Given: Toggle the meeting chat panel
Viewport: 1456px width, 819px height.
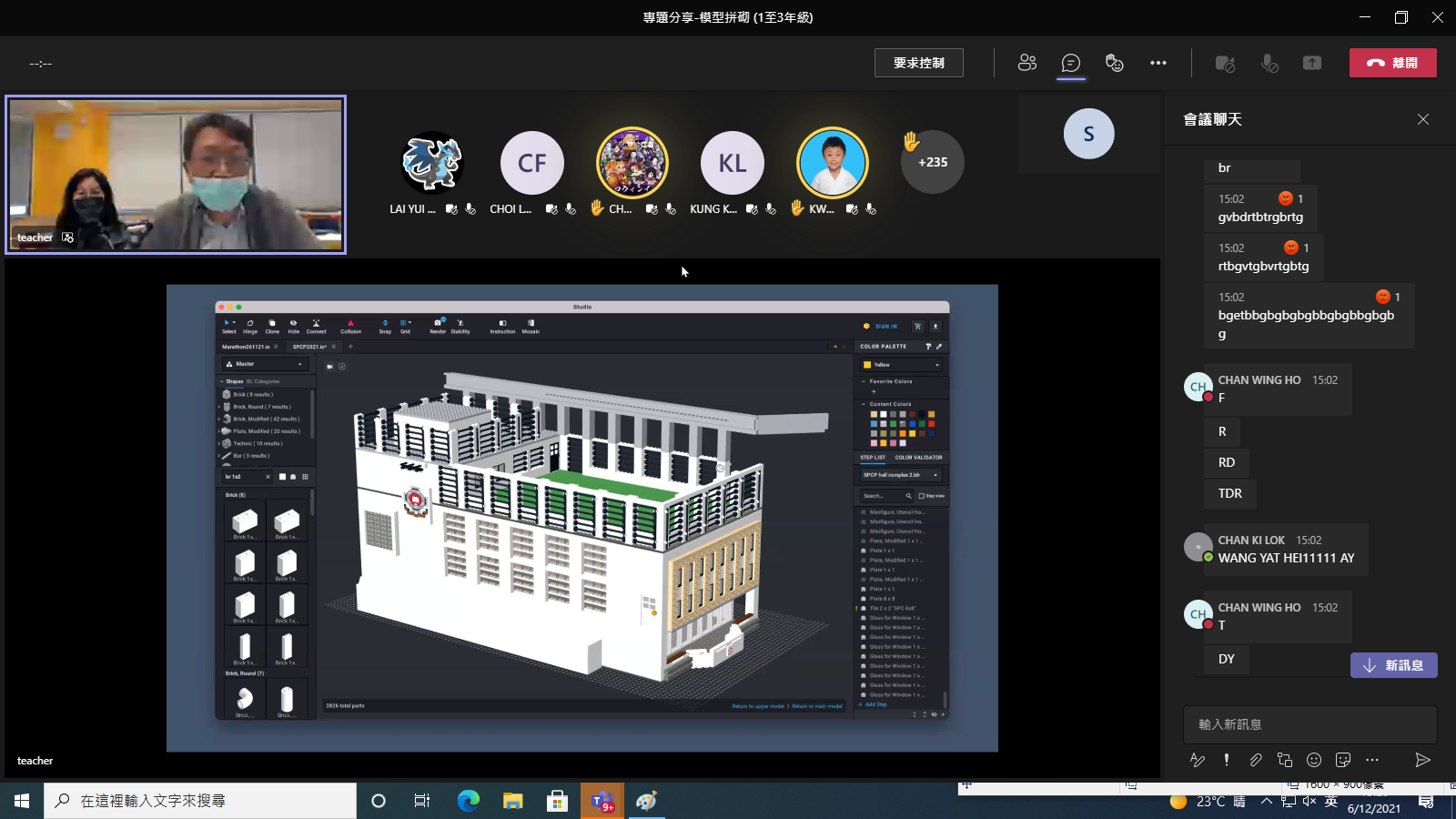Looking at the screenshot, I should [1071, 63].
